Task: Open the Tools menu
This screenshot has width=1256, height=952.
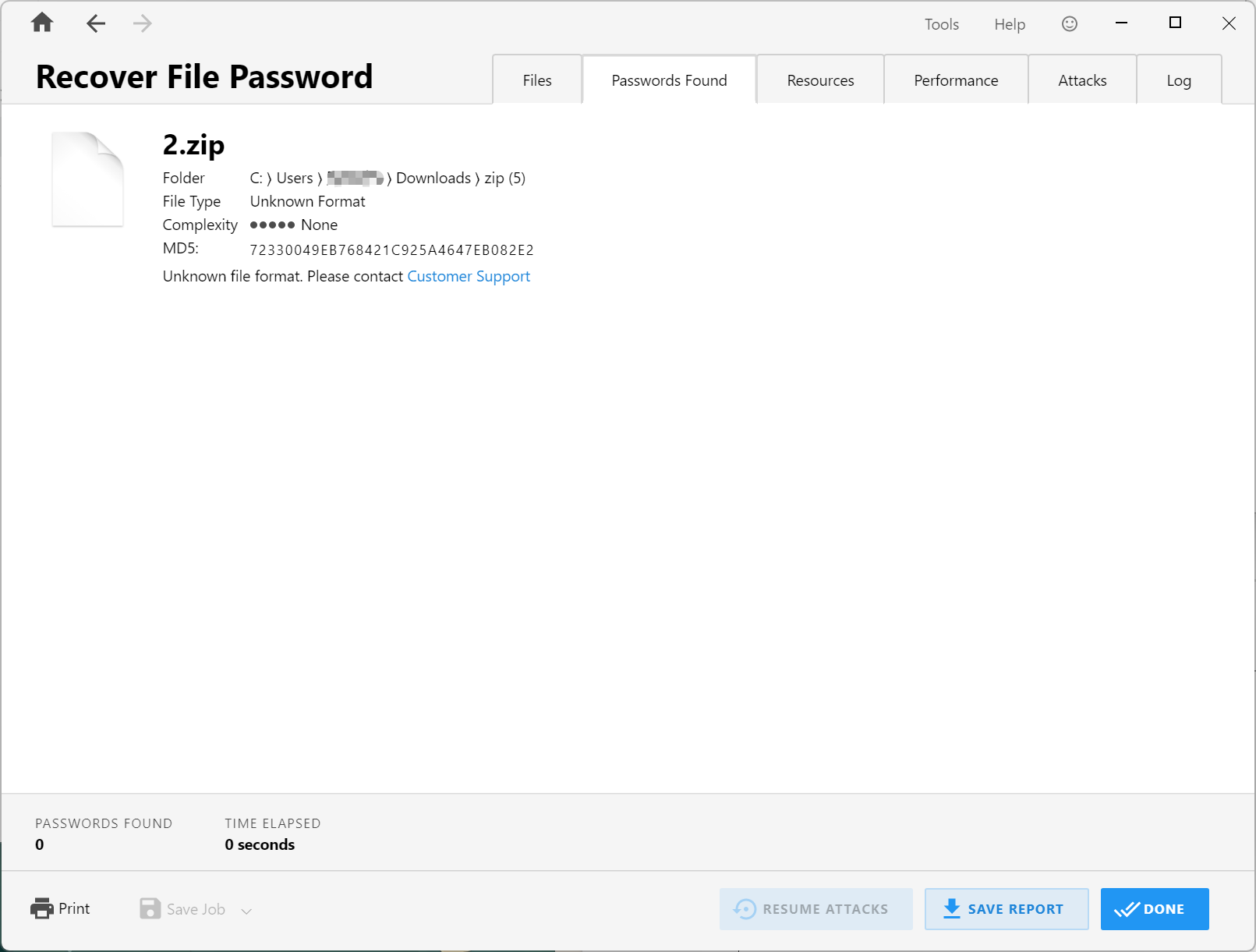Action: 941,24
